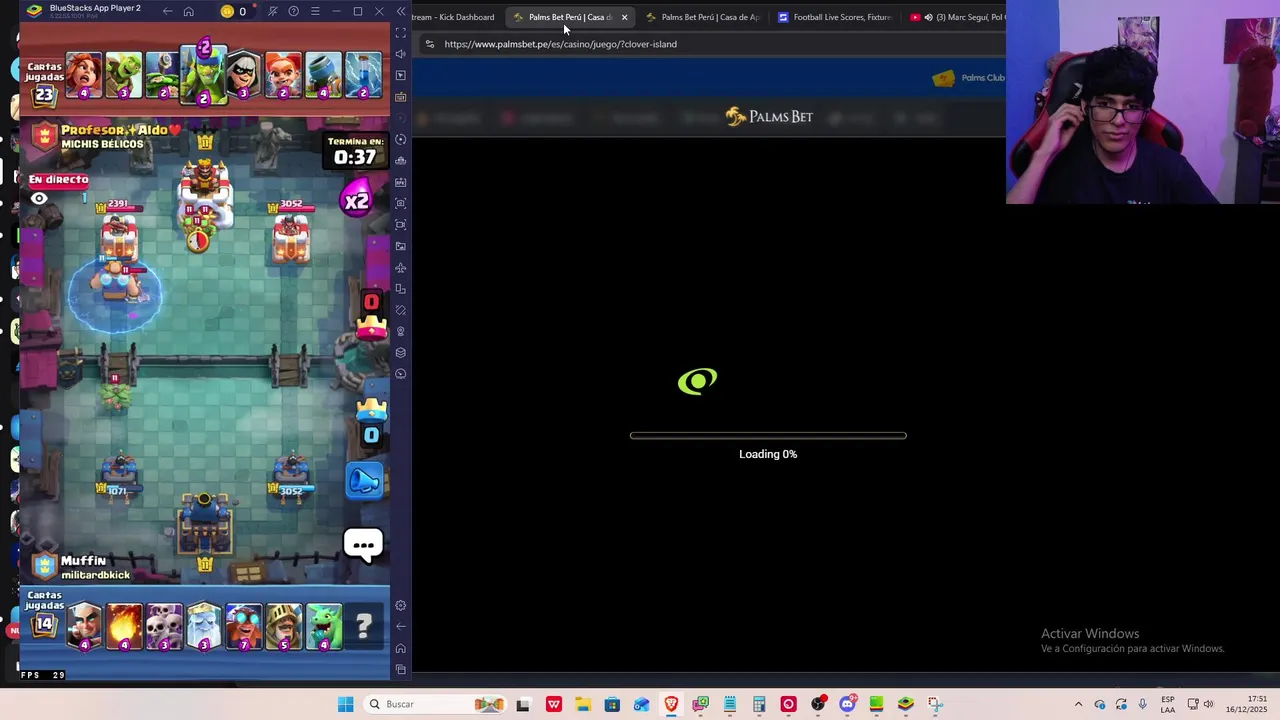The width and height of the screenshot is (1280, 720).
Task: Click the game loading progress bar
Action: 768,436
